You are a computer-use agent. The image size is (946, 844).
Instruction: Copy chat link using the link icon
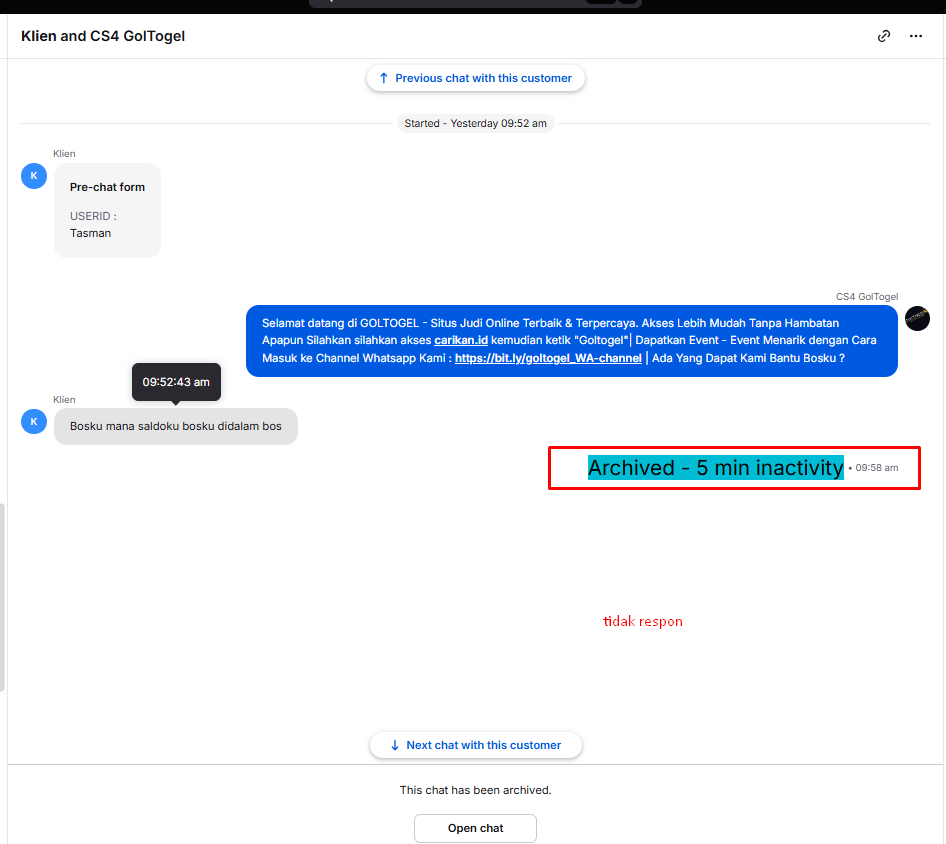884,36
